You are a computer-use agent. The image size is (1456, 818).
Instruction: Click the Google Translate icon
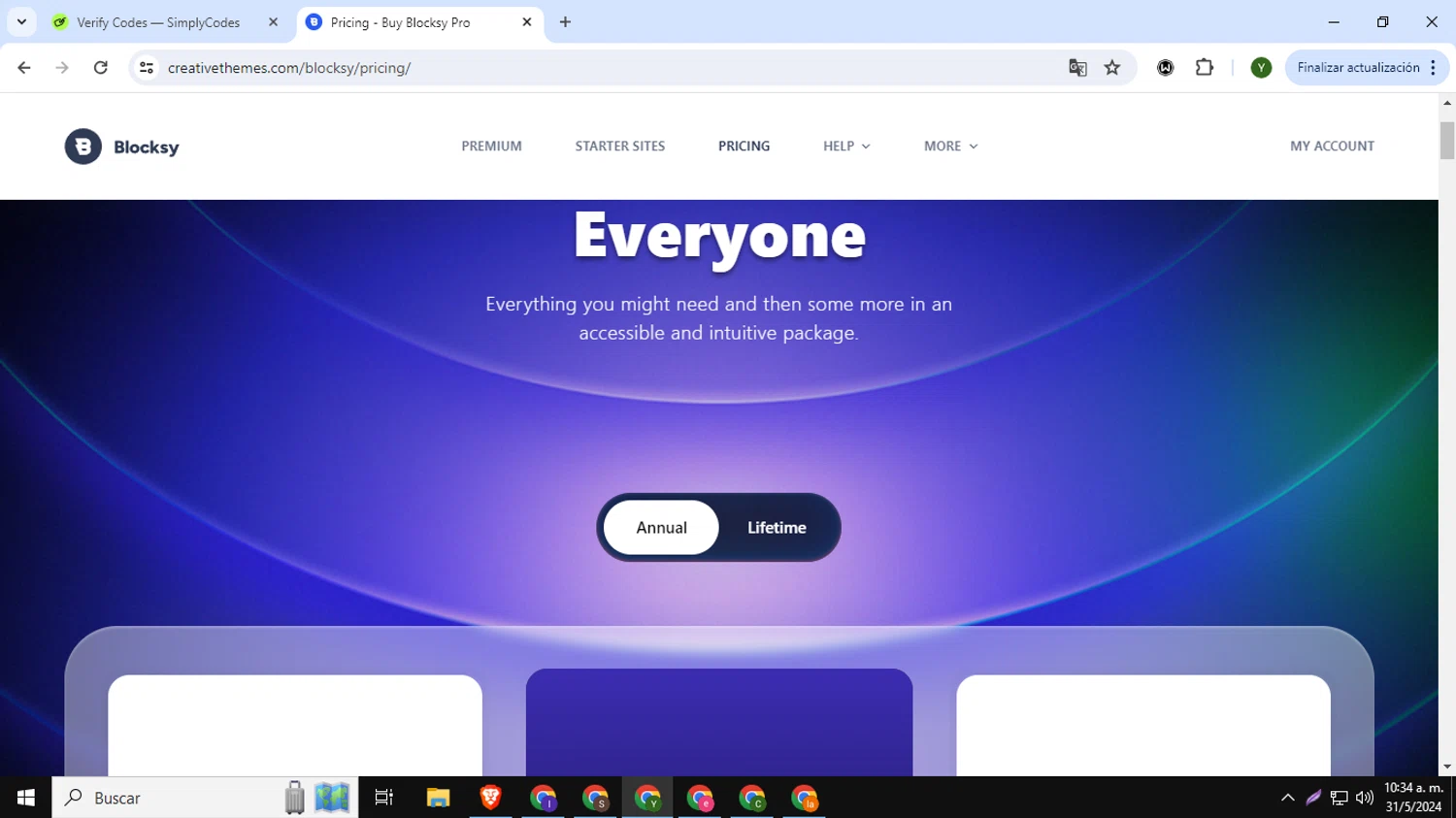[x=1077, y=68]
